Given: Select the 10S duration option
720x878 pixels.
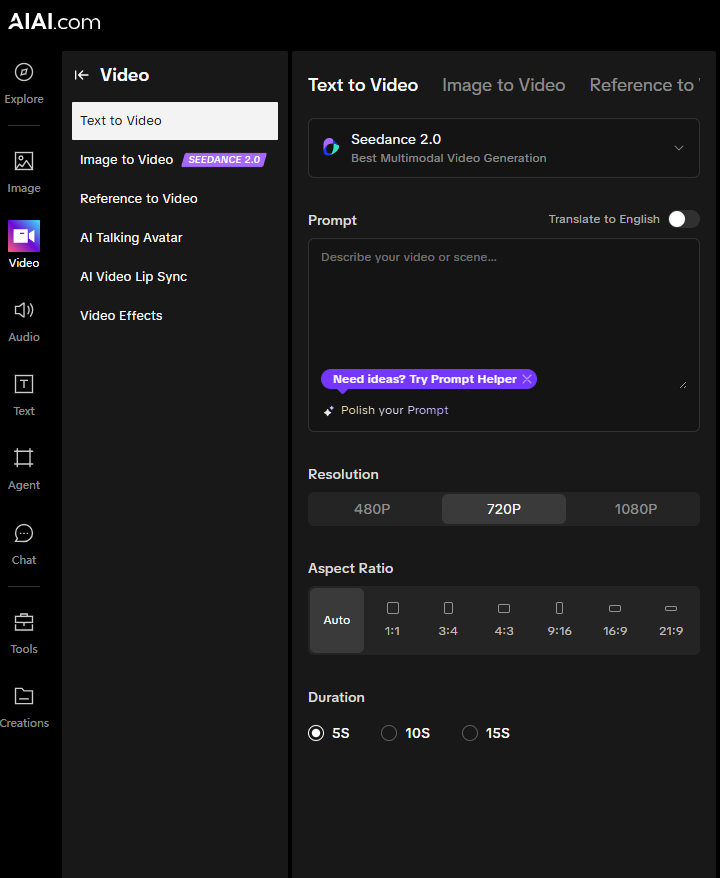Looking at the screenshot, I should coord(389,733).
